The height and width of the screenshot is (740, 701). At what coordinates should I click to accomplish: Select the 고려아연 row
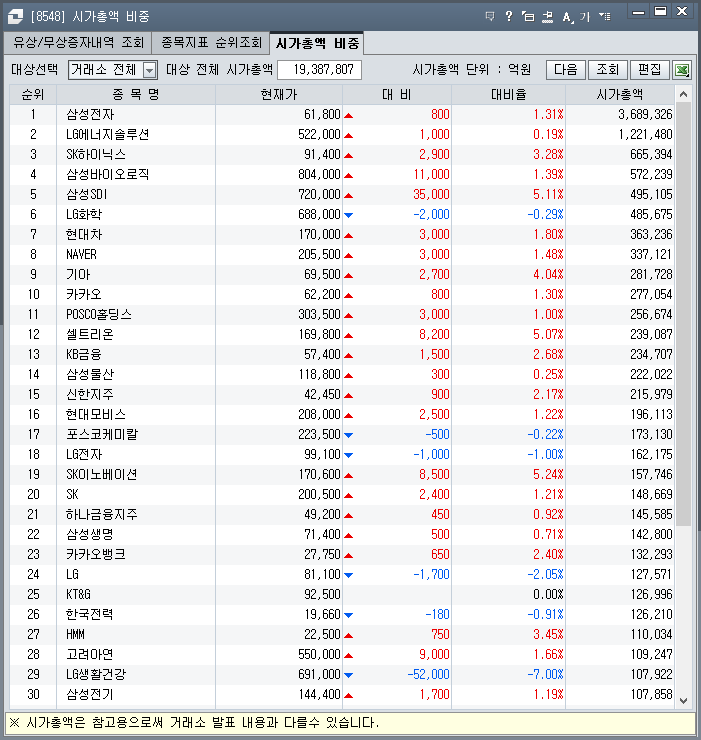342,655
